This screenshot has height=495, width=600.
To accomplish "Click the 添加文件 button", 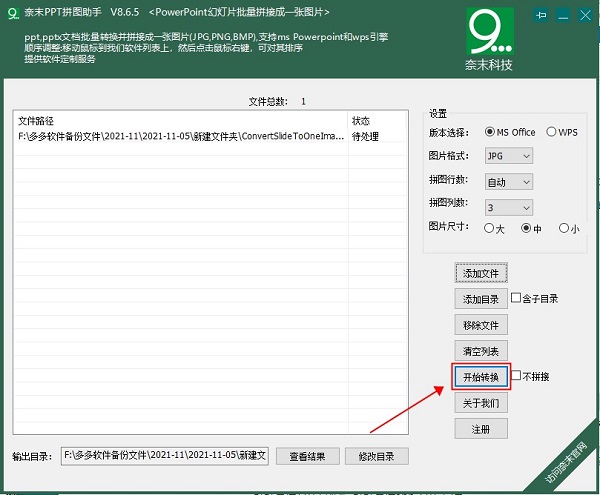I will coord(481,273).
